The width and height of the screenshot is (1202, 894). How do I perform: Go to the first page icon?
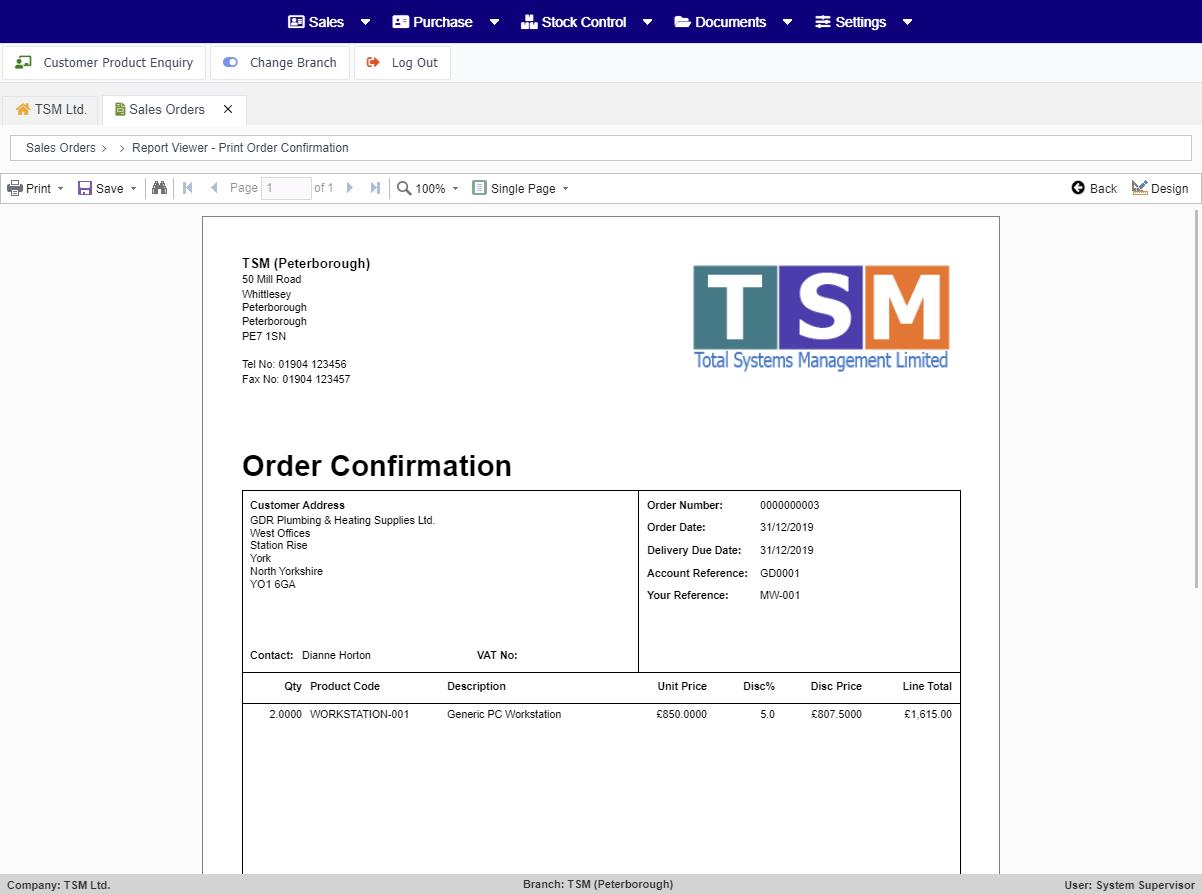click(187, 188)
